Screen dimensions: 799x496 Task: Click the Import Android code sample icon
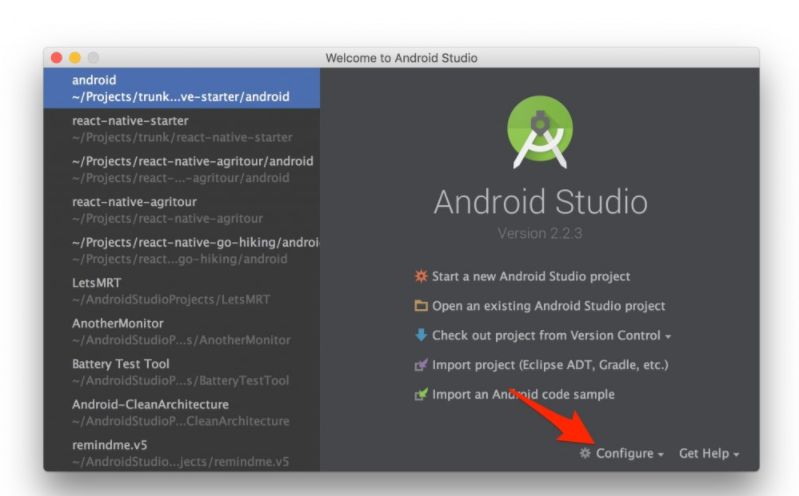[421, 395]
